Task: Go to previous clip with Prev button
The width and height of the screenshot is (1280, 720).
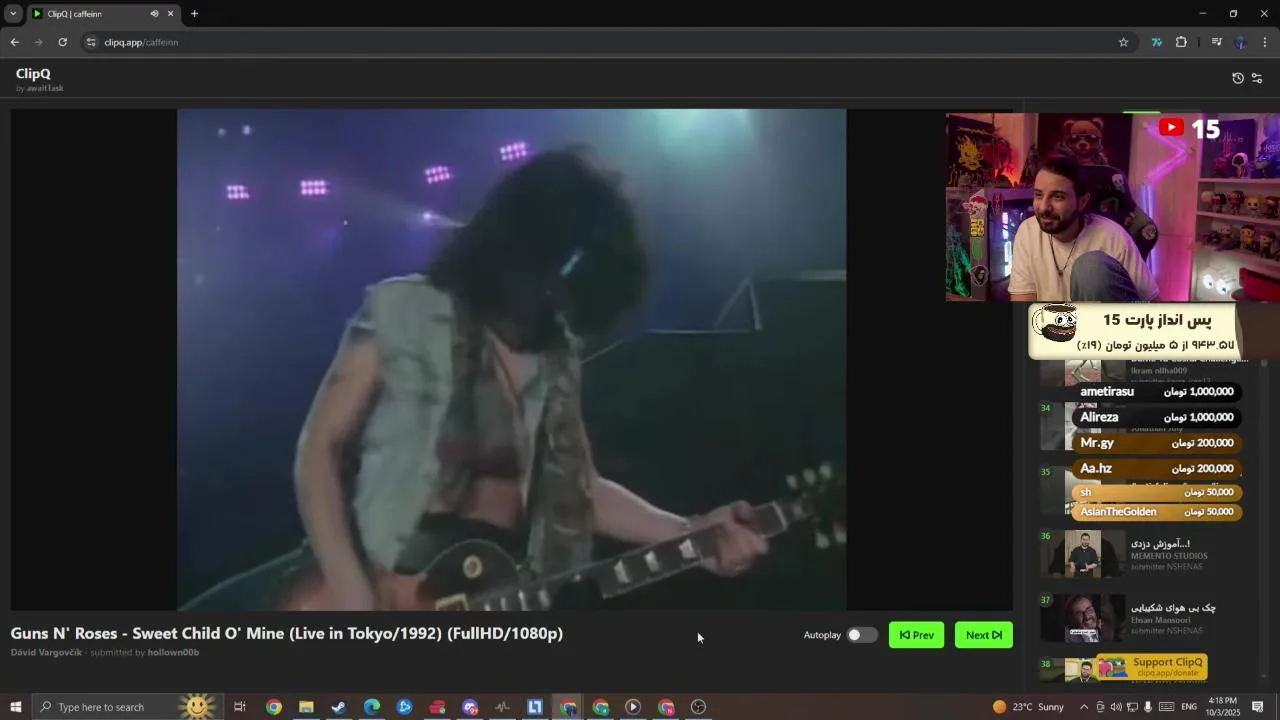Action: (x=916, y=635)
